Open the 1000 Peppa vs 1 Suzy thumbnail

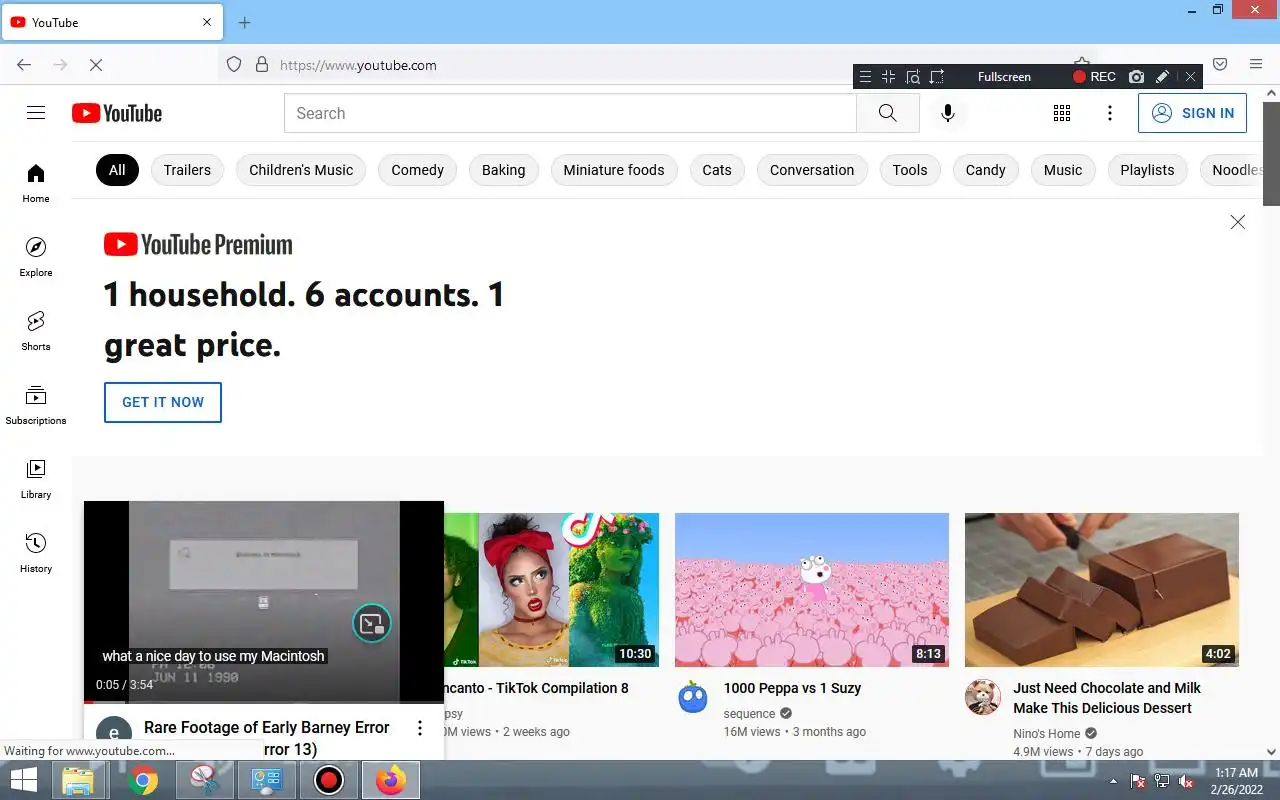[812, 590]
